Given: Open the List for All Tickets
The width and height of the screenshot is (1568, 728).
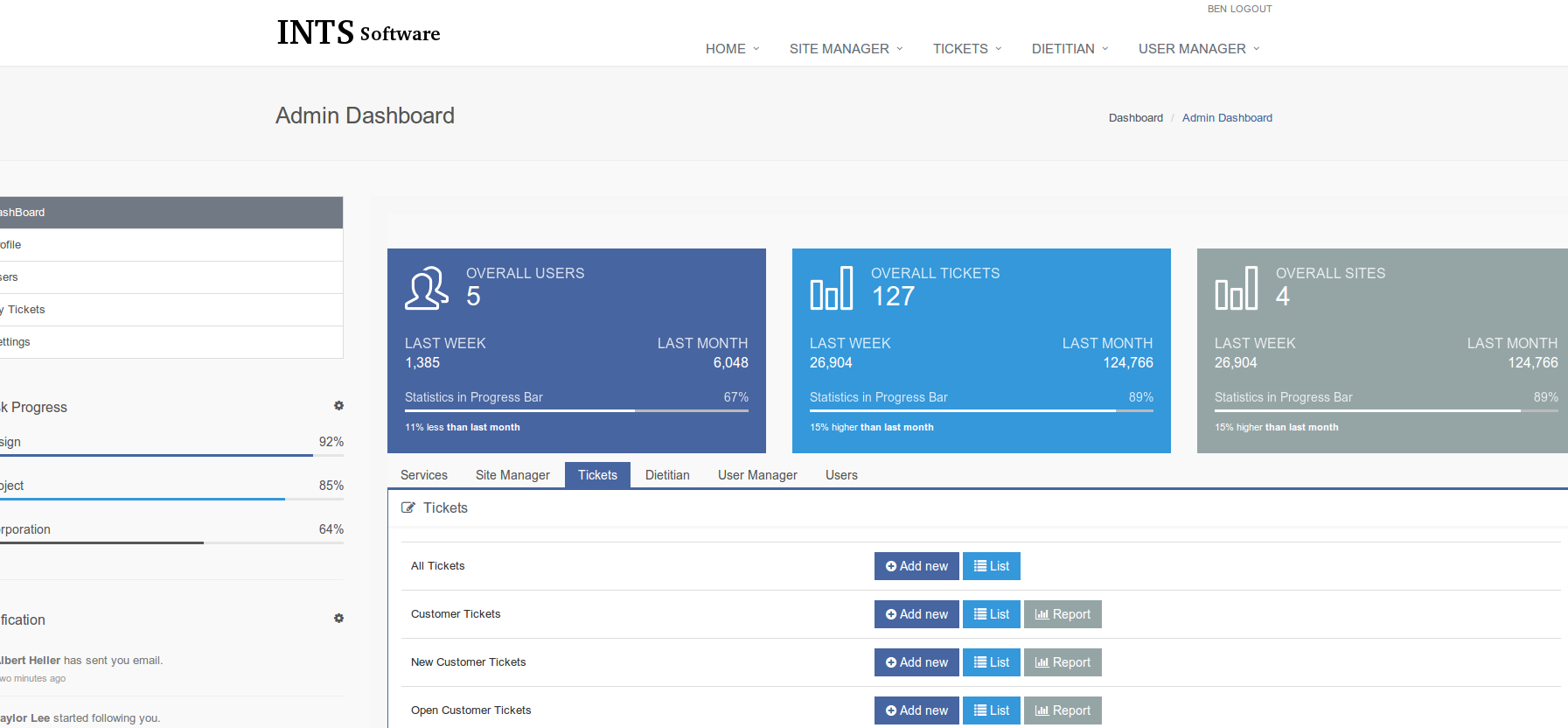Looking at the screenshot, I should [x=991, y=566].
